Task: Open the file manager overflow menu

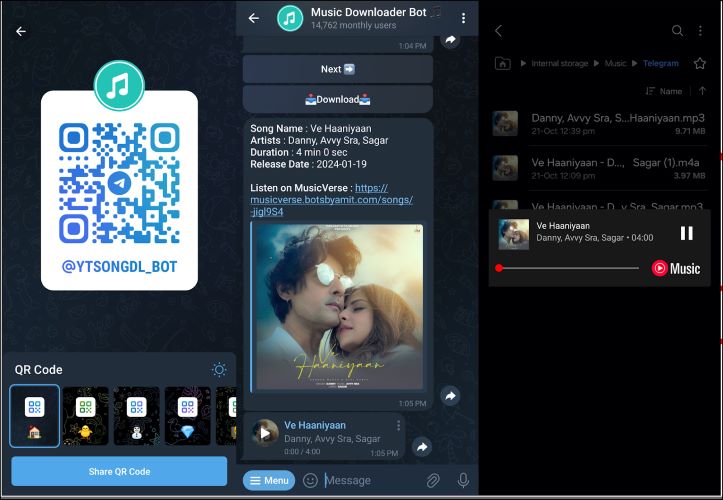Action: point(700,31)
